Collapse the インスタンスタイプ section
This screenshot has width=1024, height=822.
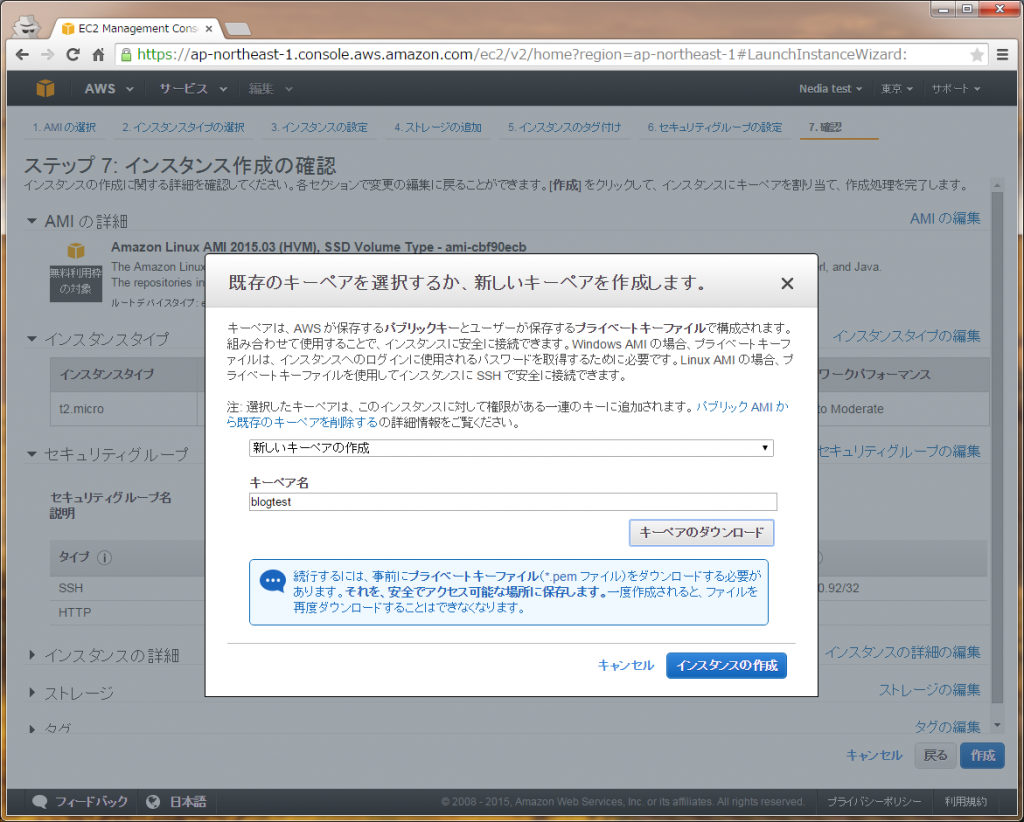(x=31, y=339)
